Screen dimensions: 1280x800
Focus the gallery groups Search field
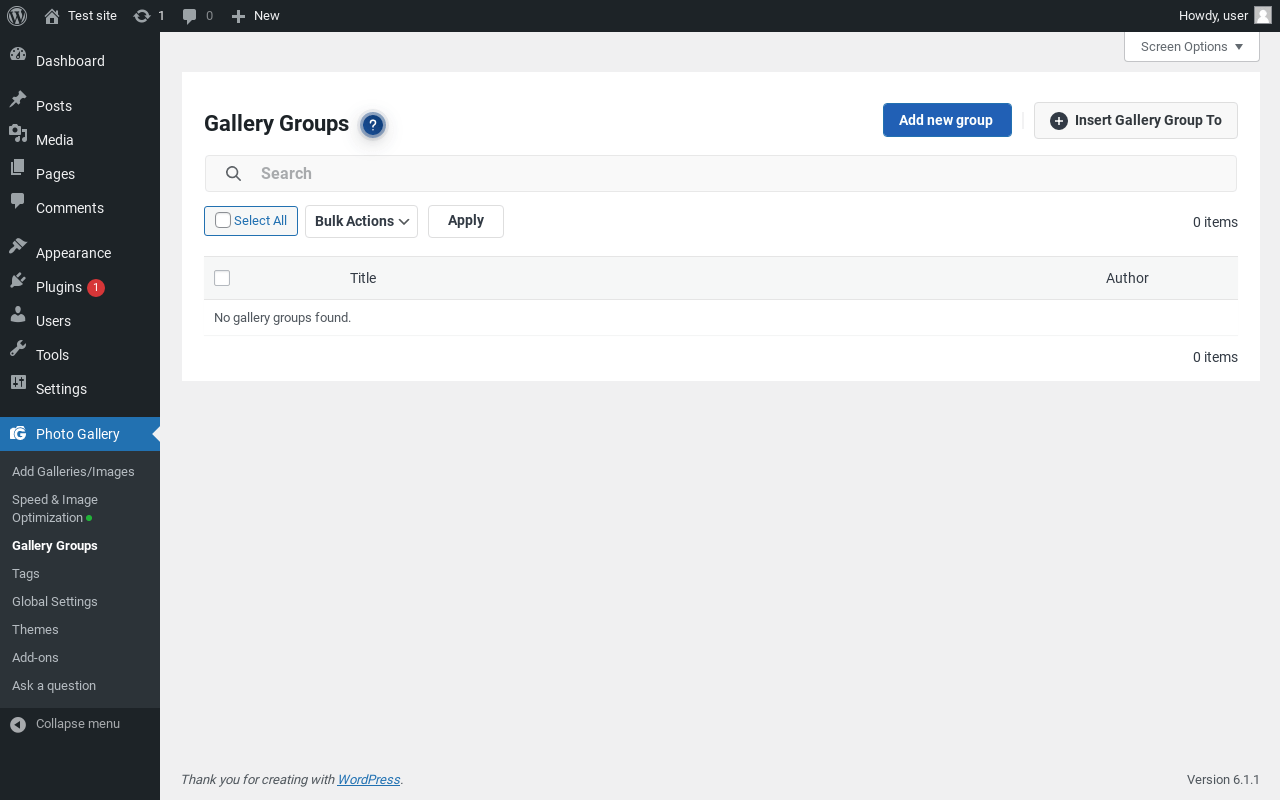(740, 174)
